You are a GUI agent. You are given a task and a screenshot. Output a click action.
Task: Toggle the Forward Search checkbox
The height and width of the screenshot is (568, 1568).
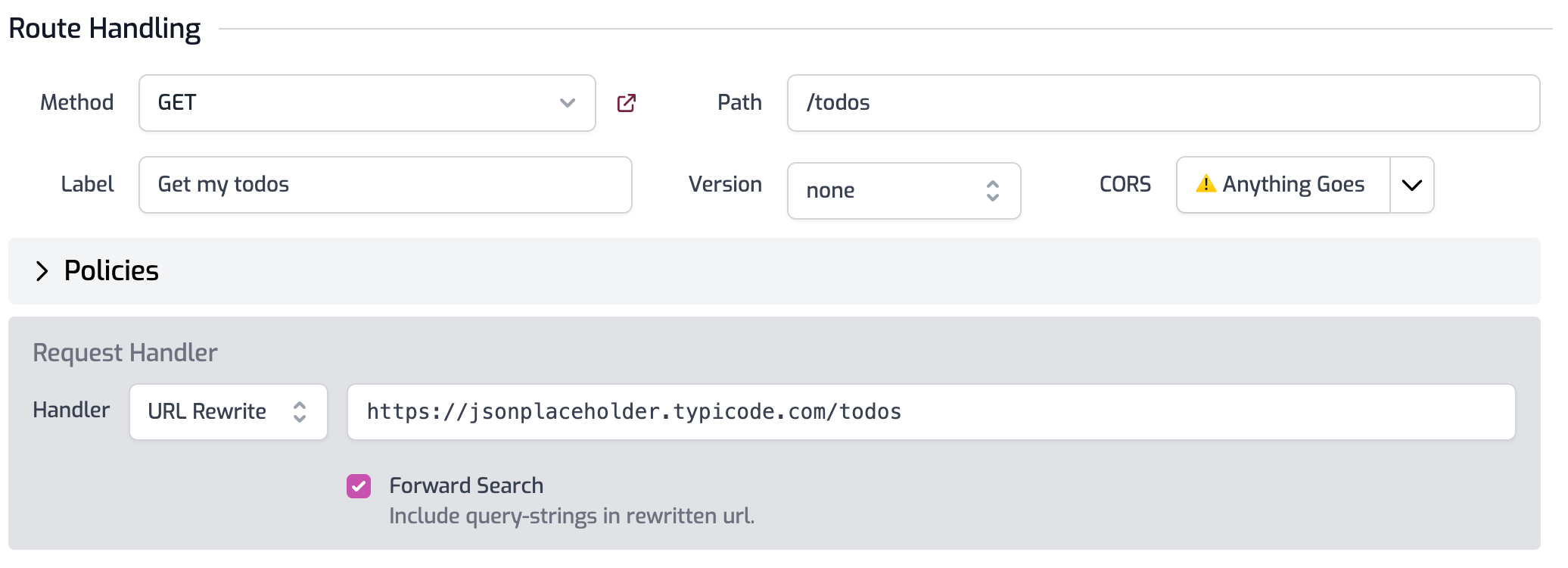coord(359,486)
